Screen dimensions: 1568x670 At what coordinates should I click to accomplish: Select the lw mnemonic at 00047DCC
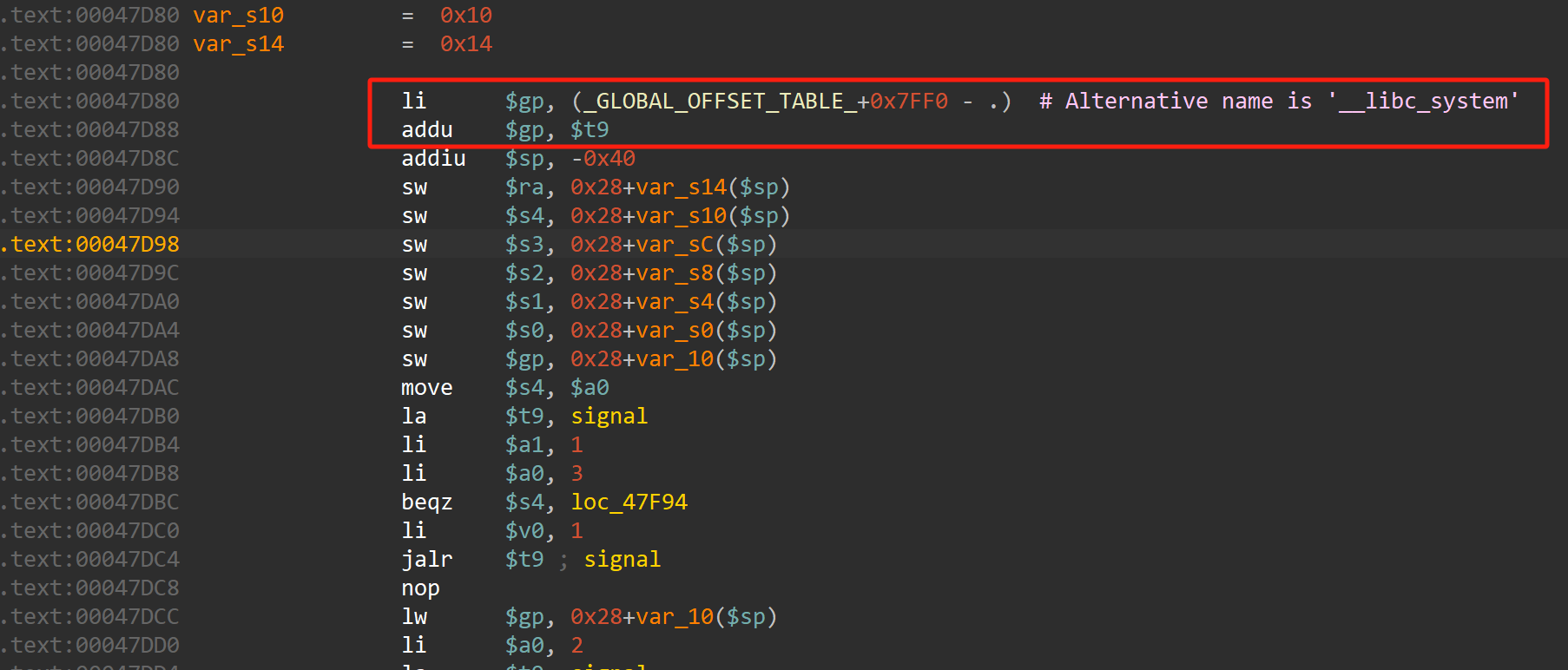[414, 617]
